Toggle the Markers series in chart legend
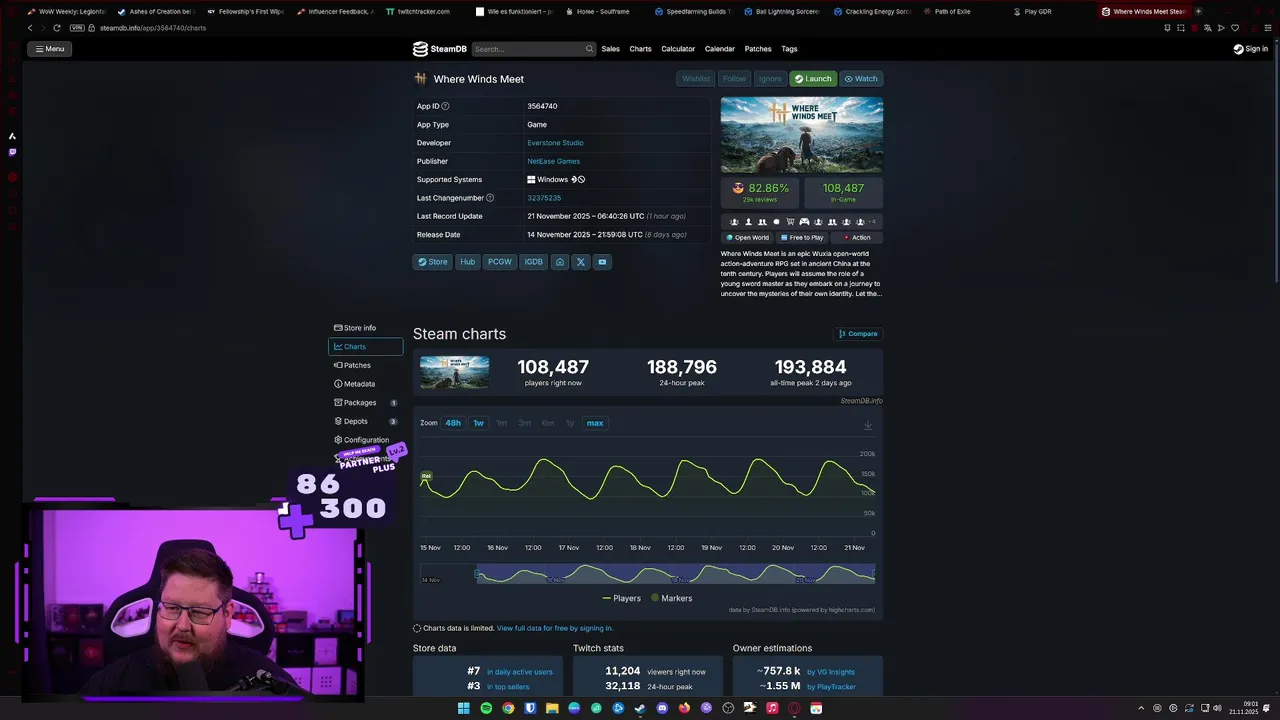1280x720 pixels. pyautogui.click(x=671, y=598)
